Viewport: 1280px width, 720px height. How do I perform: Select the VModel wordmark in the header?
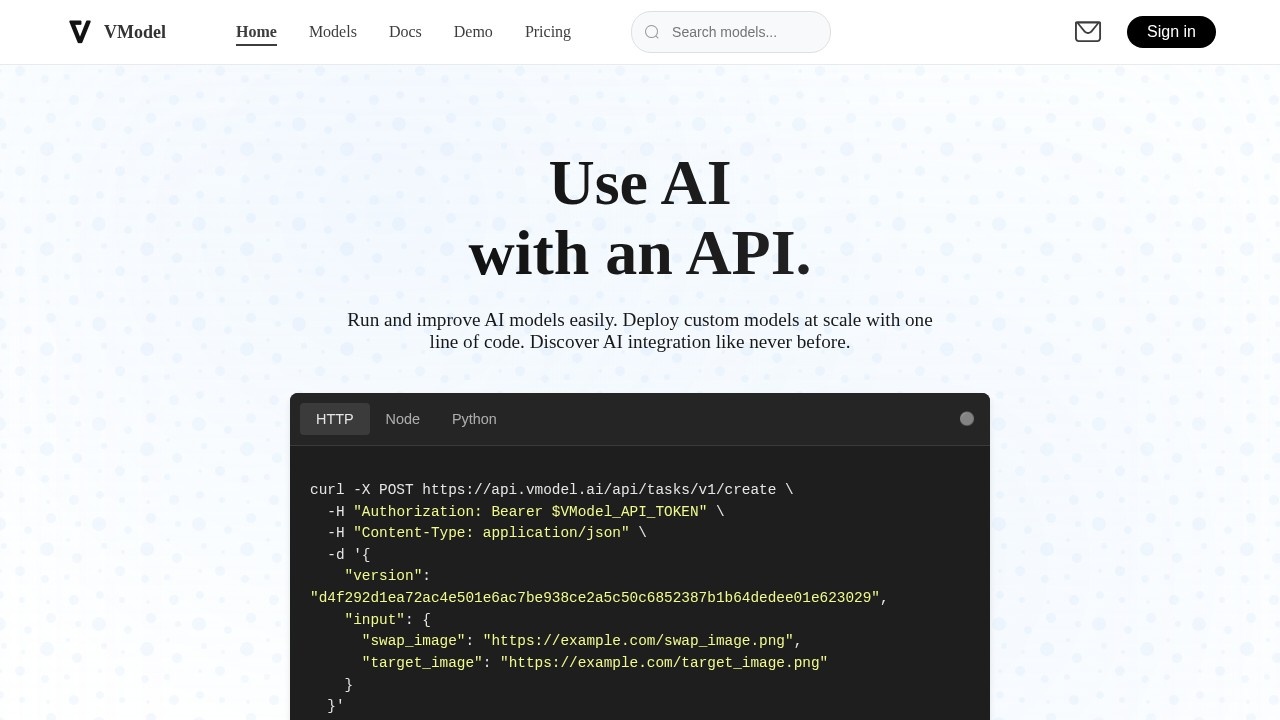point(135,32)
